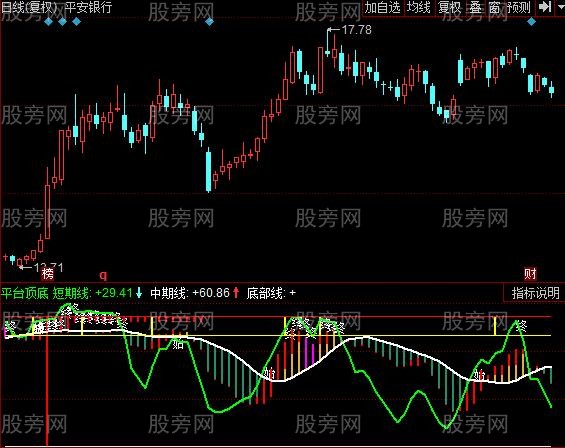Screen dimensions: 565x448
Task: Click the cyan diamond above the mid-chart dip
Action: (x=209, y=22)
